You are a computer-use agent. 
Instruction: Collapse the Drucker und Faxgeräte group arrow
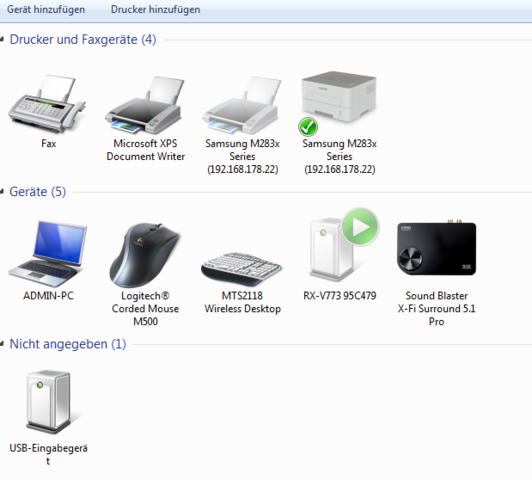tap(2, 40)
